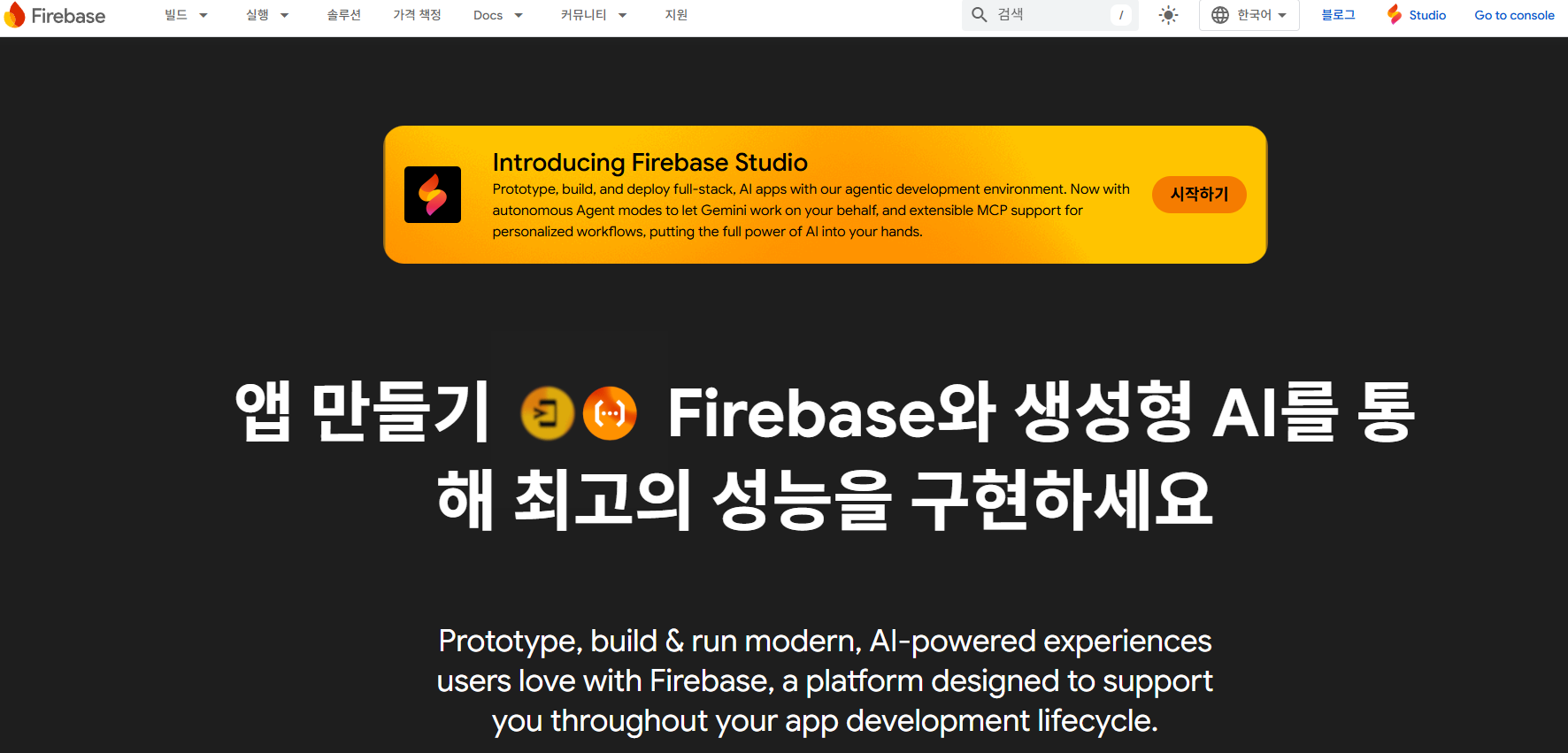Click the search magnifier icon
The width and height of the screenshot is (1568, 753).
[979, 15]
